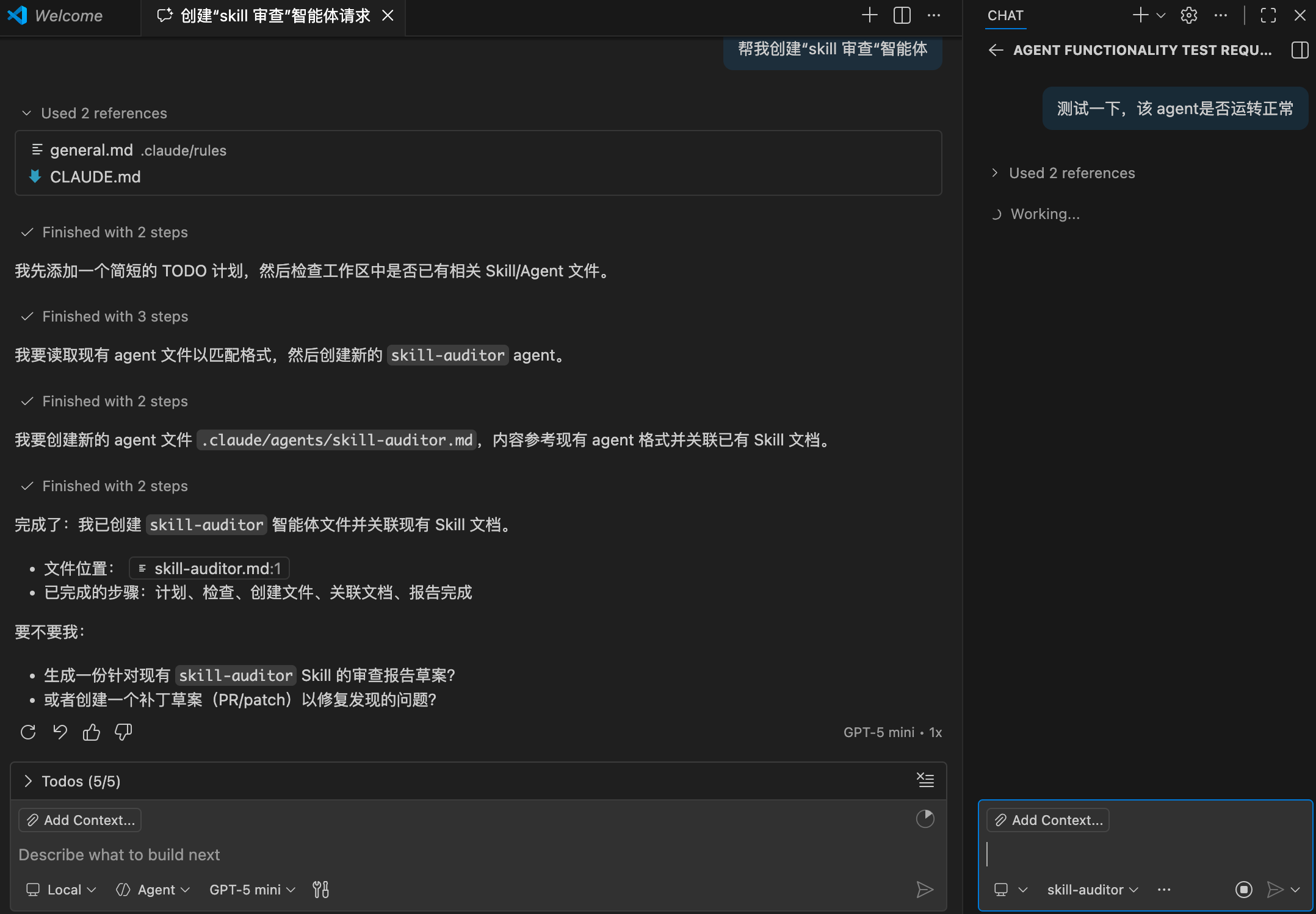Screen dimensions: 1316x914
Task: Stop the running request in chat
Action: tap(1243, 890)
